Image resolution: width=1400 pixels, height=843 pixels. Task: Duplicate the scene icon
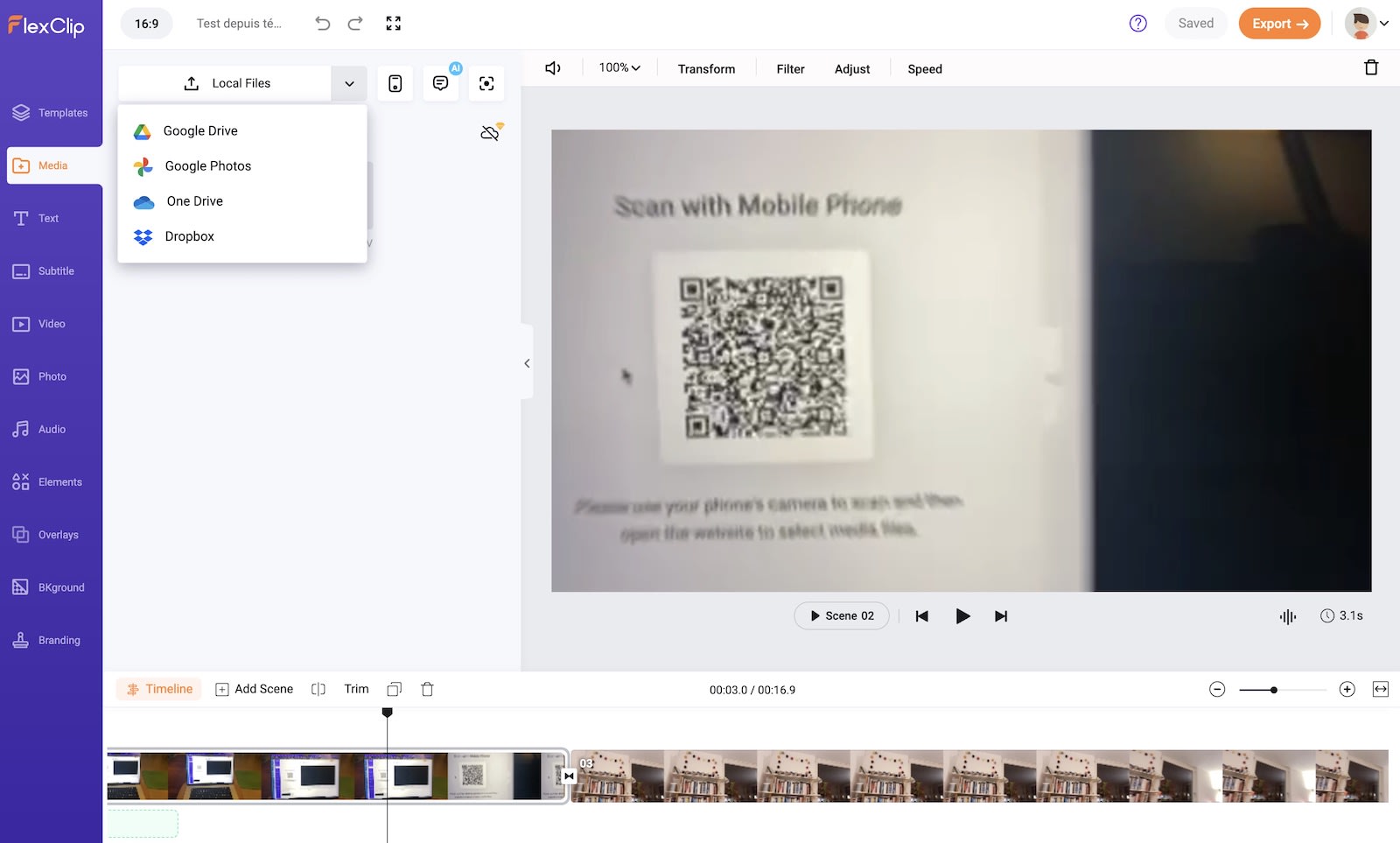[x=395, y=689]
